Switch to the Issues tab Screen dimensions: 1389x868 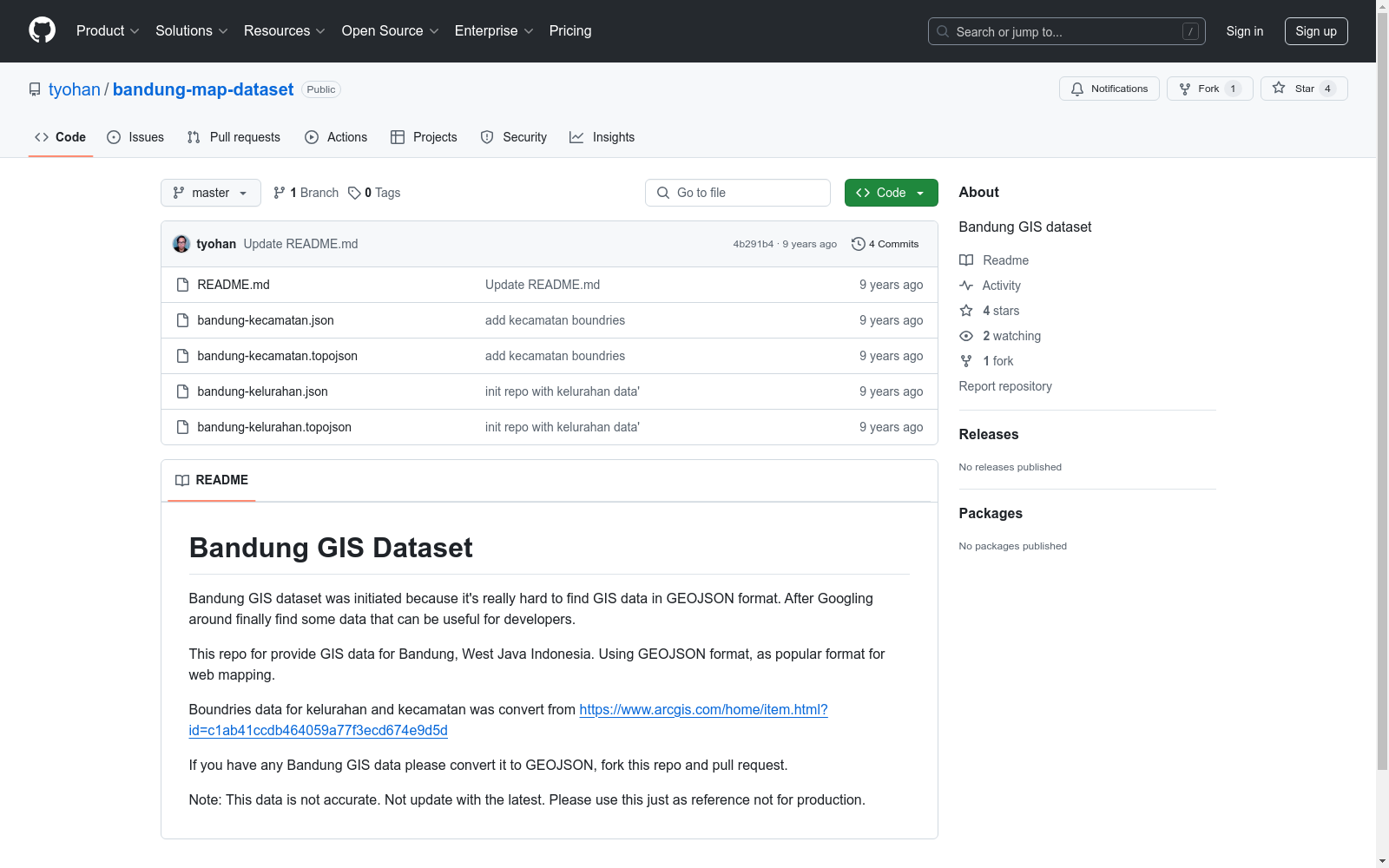[x=135, y=137]
